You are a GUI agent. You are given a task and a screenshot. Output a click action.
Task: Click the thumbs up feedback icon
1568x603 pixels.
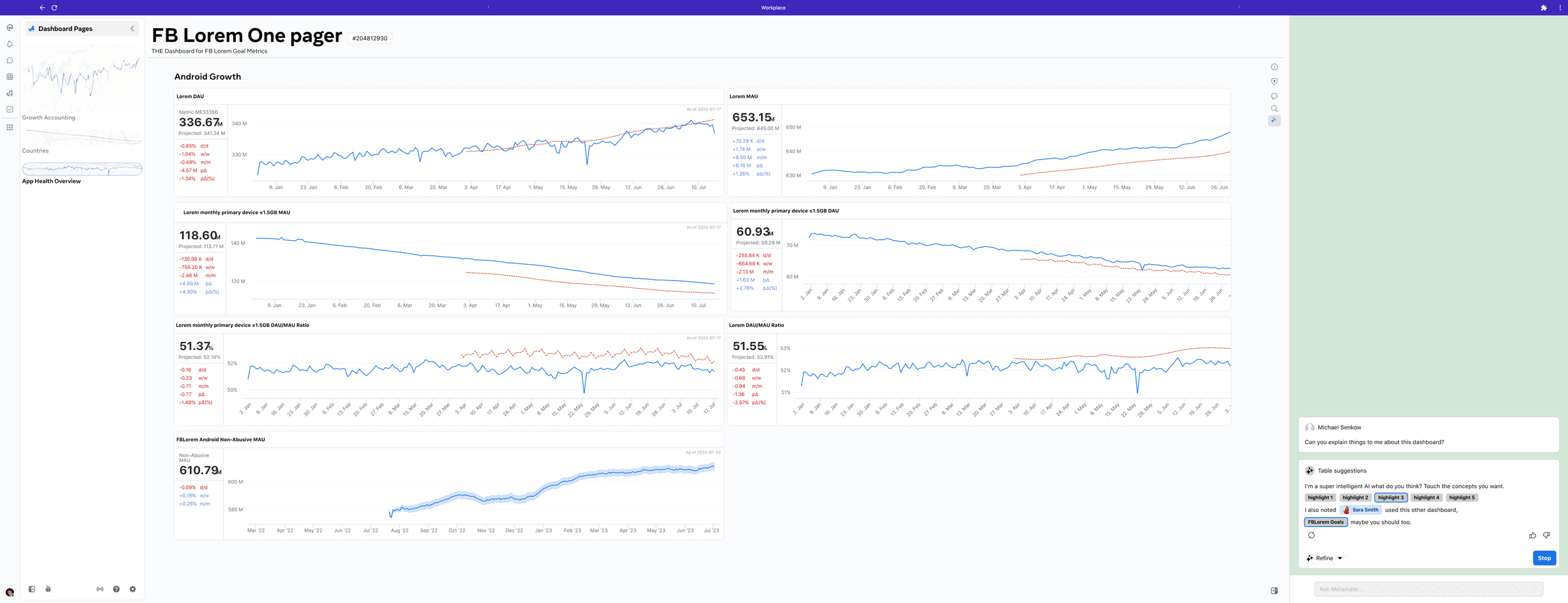tap(1532, 535)
